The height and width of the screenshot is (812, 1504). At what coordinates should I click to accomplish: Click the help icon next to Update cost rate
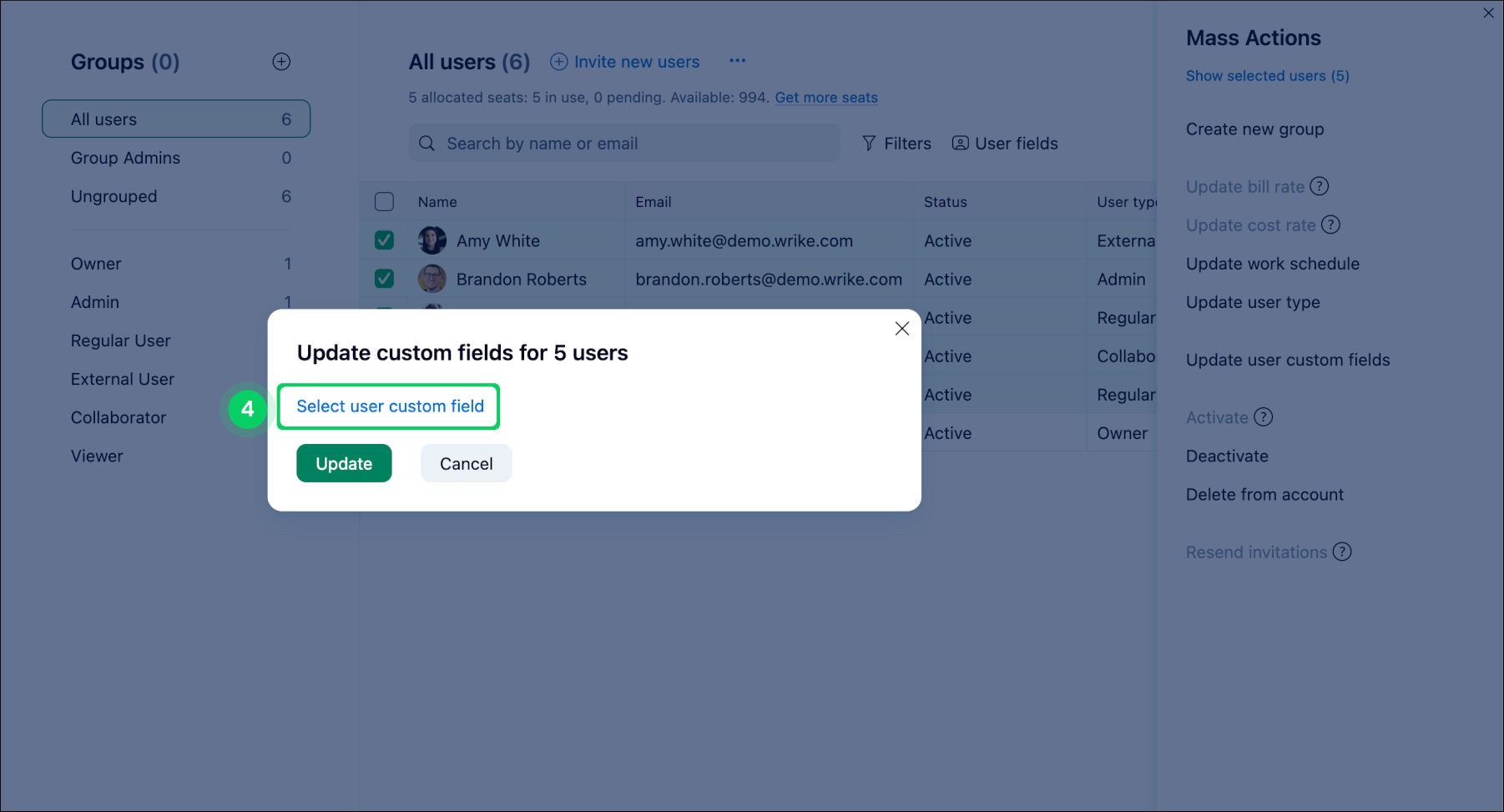point(1332,224)
